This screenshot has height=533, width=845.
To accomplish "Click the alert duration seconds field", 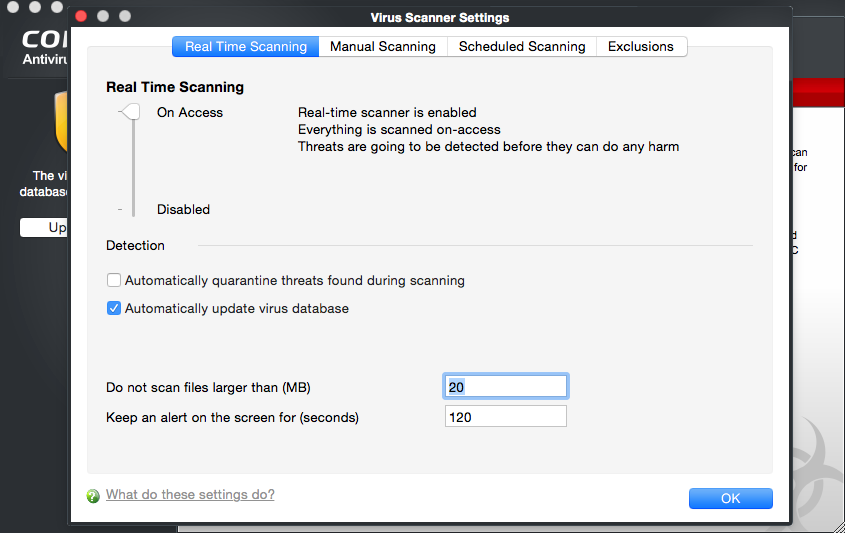I will 505,417.
